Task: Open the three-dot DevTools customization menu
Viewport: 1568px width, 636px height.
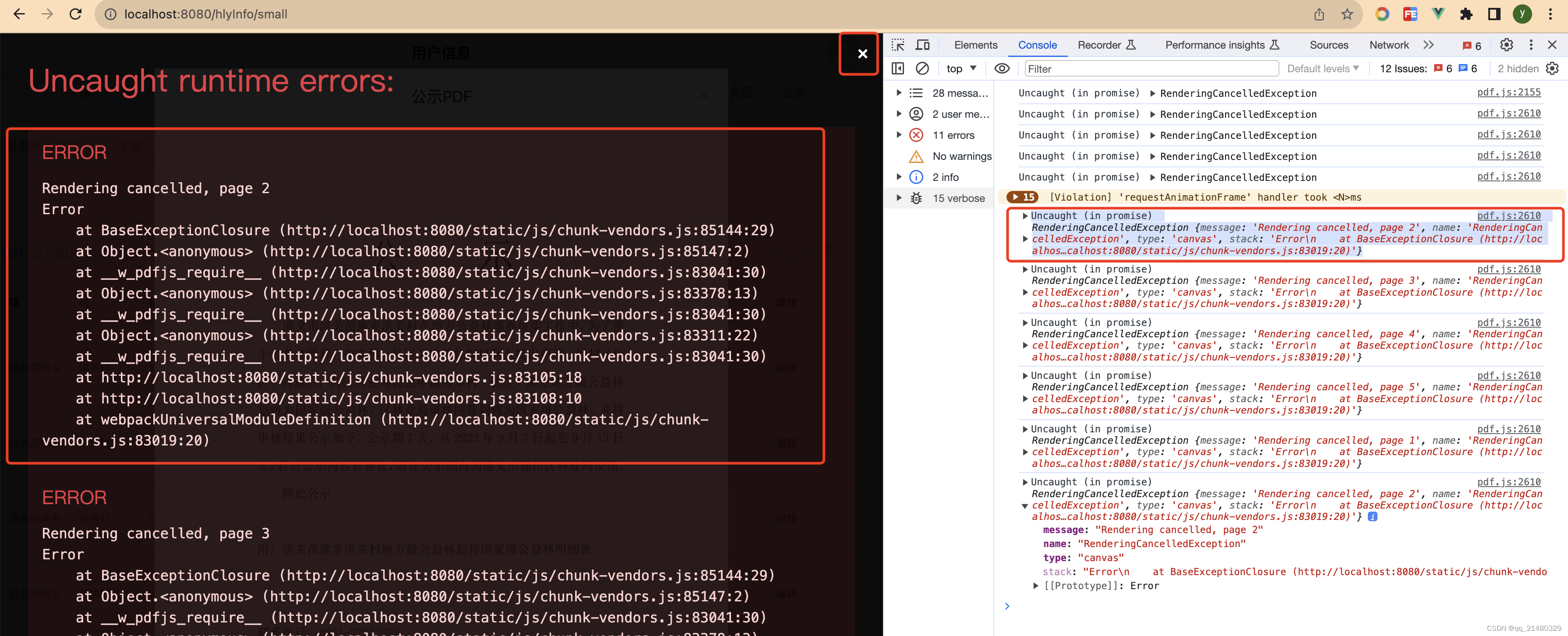Action: point(1532,44)
